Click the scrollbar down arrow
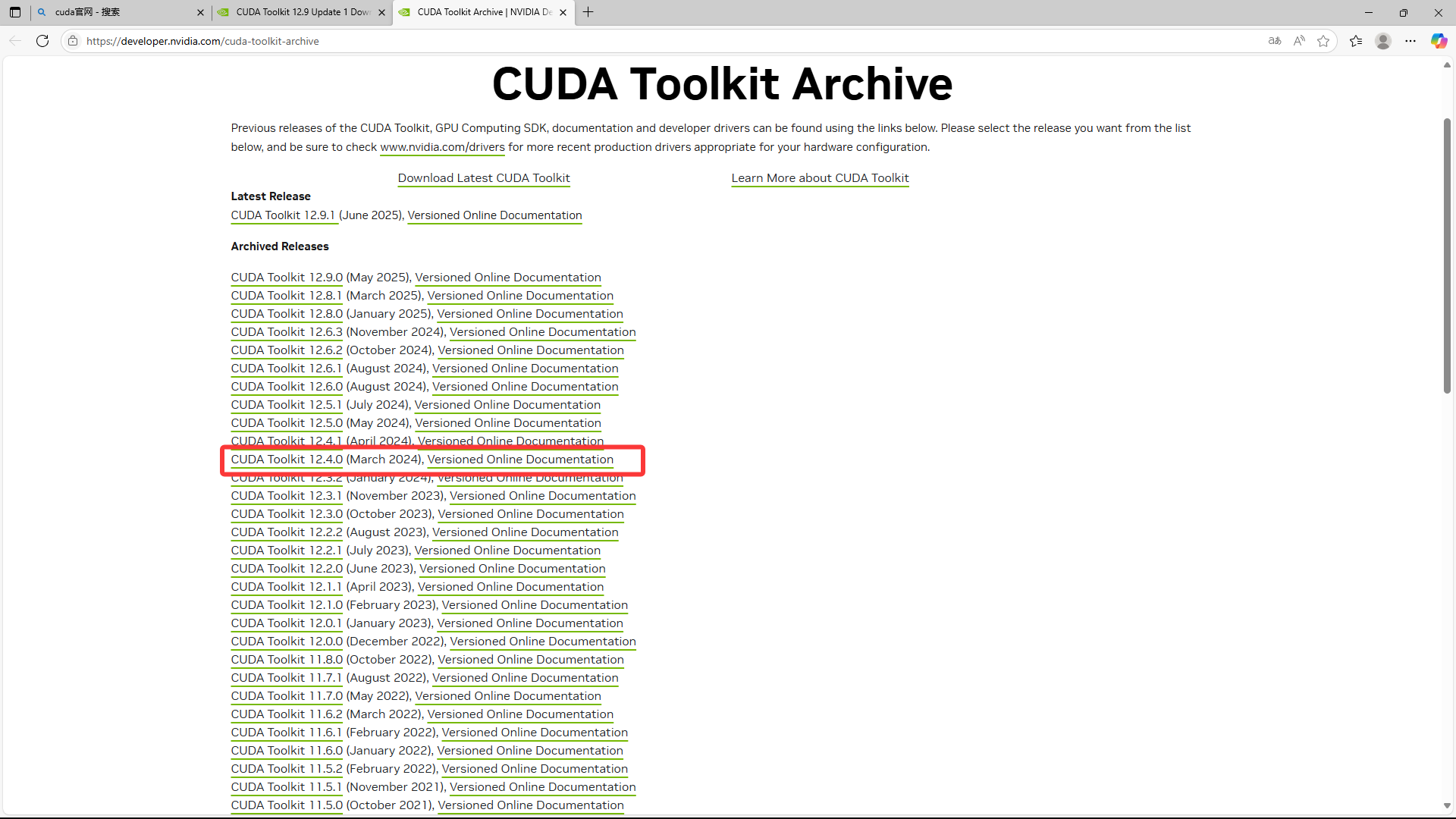This screenshot has height=819, width=1456. point(1447,806)
